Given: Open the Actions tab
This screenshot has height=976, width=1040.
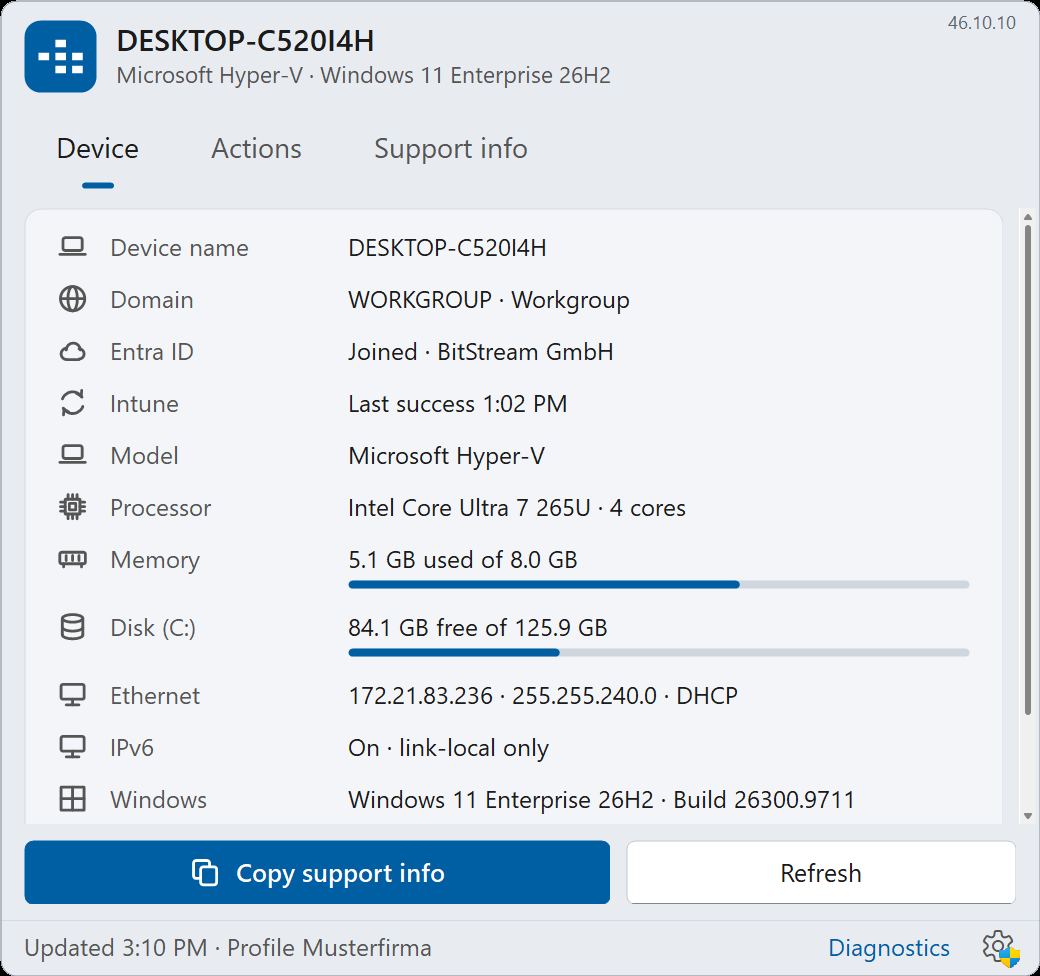Looking at the screenshot, I should coord(256,149).
